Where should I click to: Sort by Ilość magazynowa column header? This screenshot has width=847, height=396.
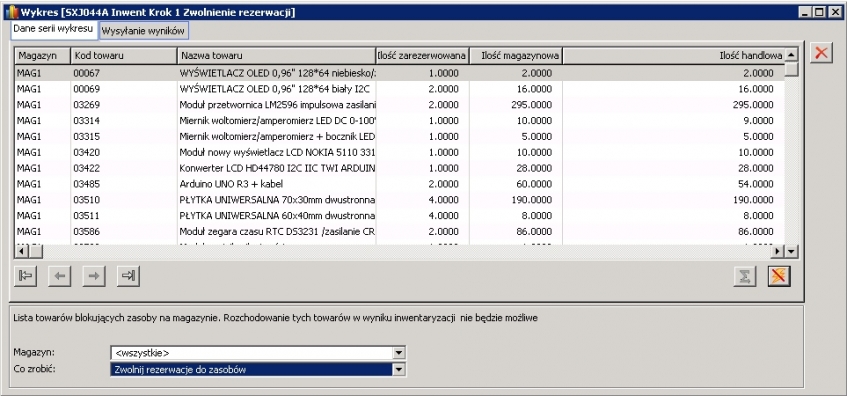pyautogui.click(x=516, y=56)
